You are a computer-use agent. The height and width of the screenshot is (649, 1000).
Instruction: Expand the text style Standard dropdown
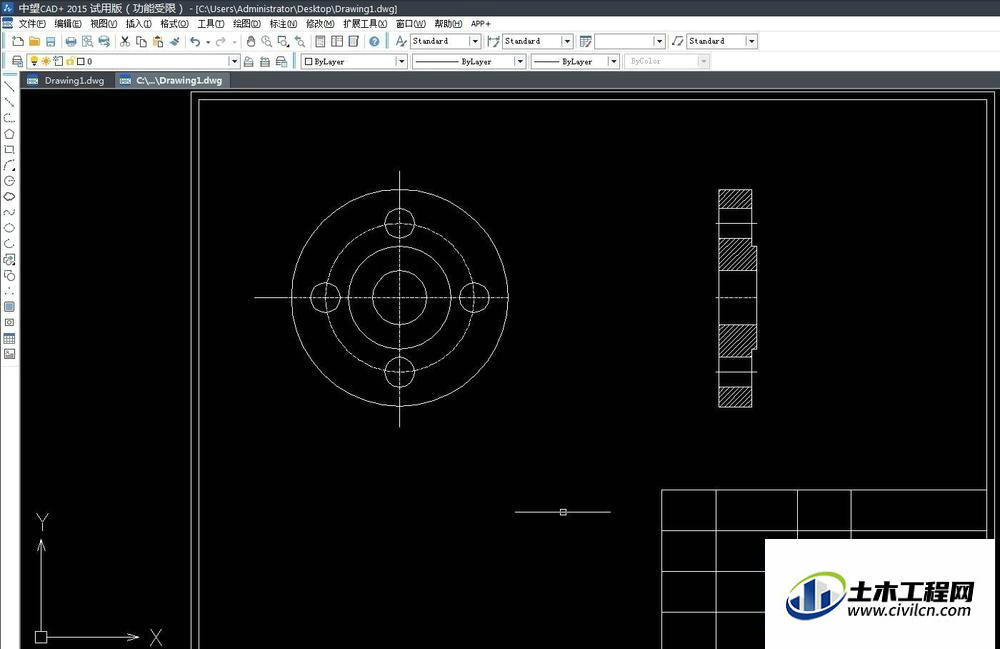pos(474,41)
